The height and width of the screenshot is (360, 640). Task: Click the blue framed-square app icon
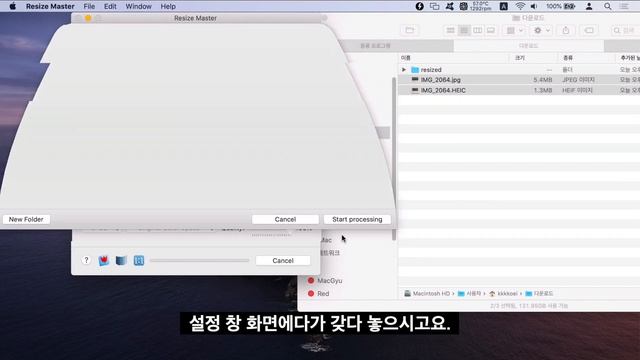[x=139, y=260]
